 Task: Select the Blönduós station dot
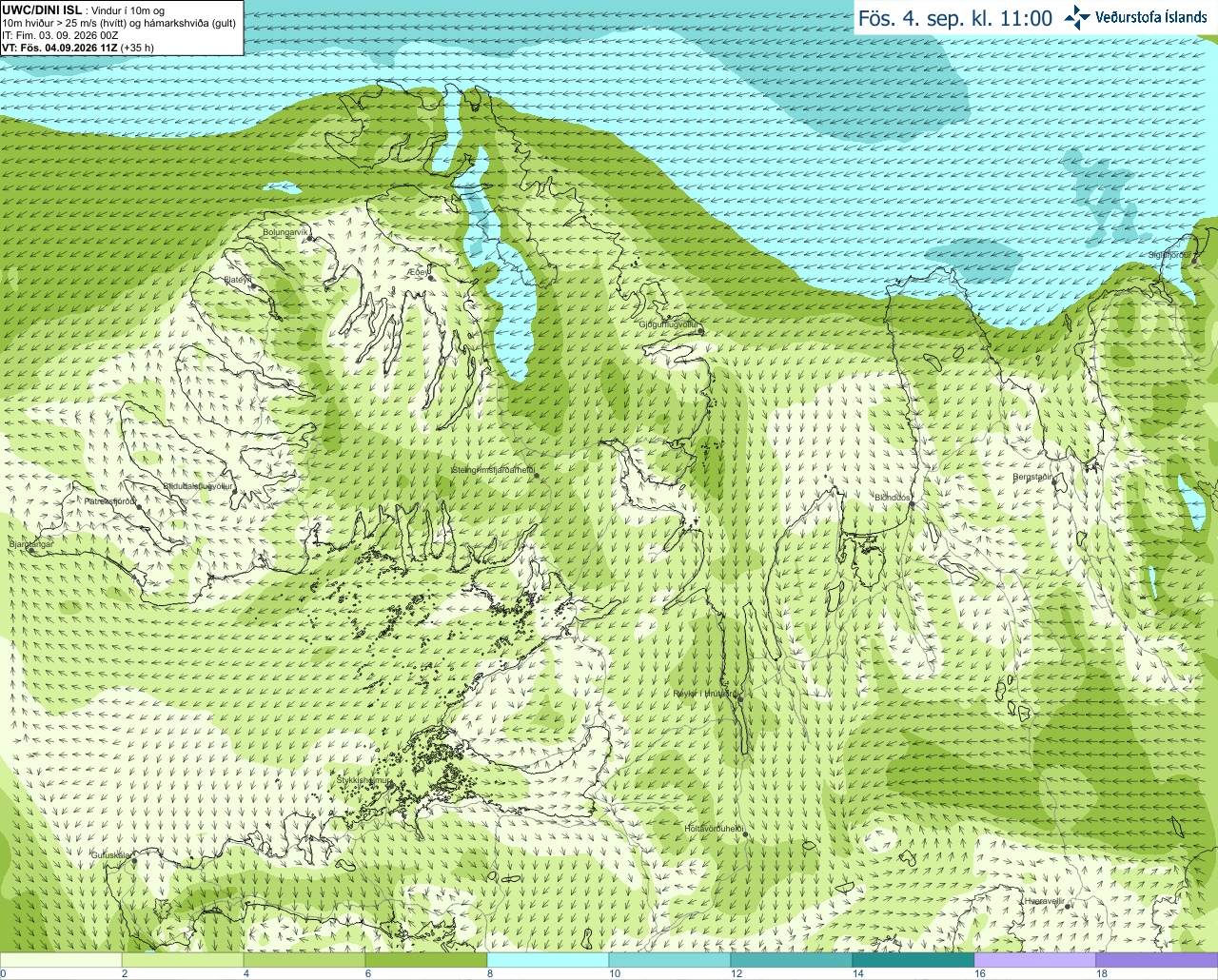coord(911,504)
